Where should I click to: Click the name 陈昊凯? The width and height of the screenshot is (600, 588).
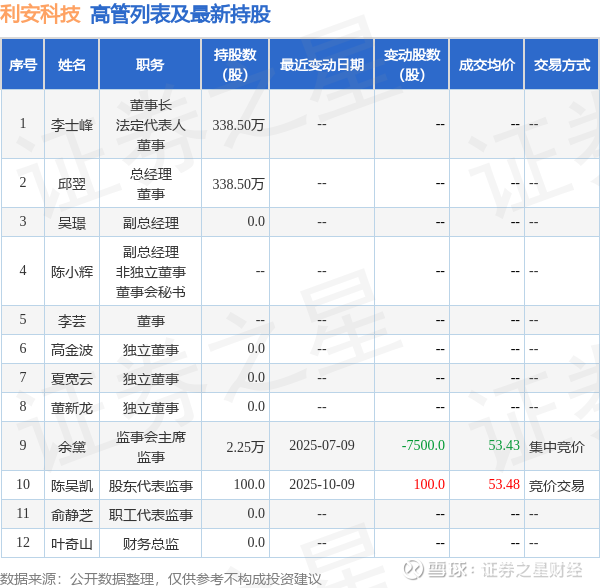pyautogui.click(x=72, y=486)
